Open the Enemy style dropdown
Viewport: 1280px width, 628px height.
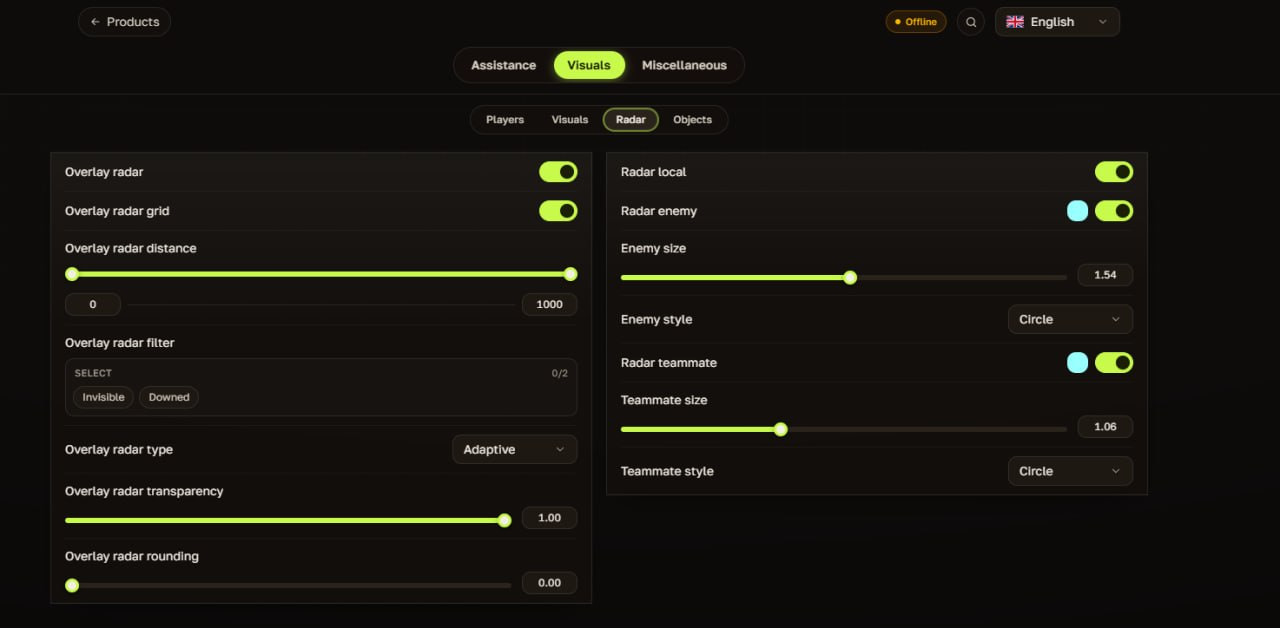click(1070, 320)
